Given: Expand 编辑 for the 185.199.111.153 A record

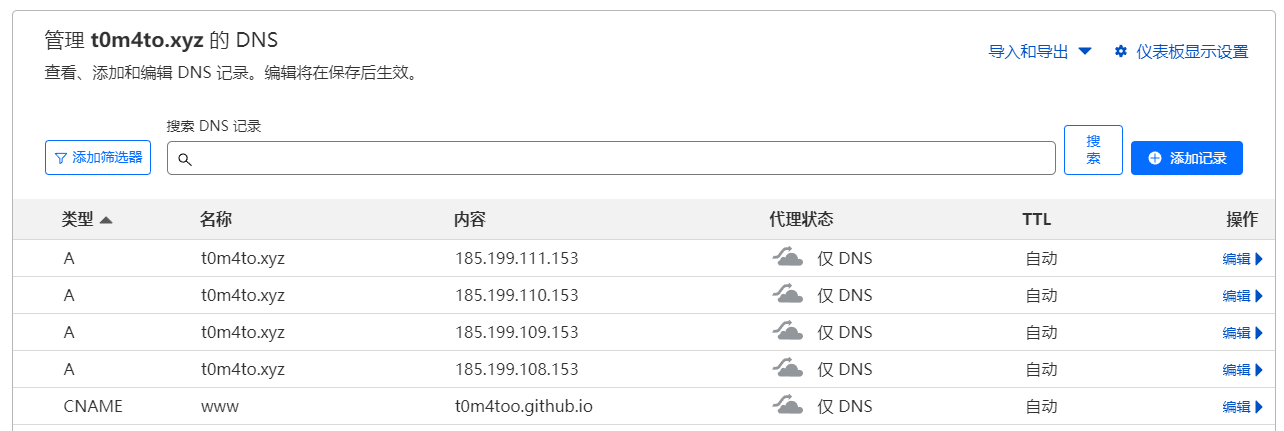Looking at the screenshot, I should point(1242,259).
